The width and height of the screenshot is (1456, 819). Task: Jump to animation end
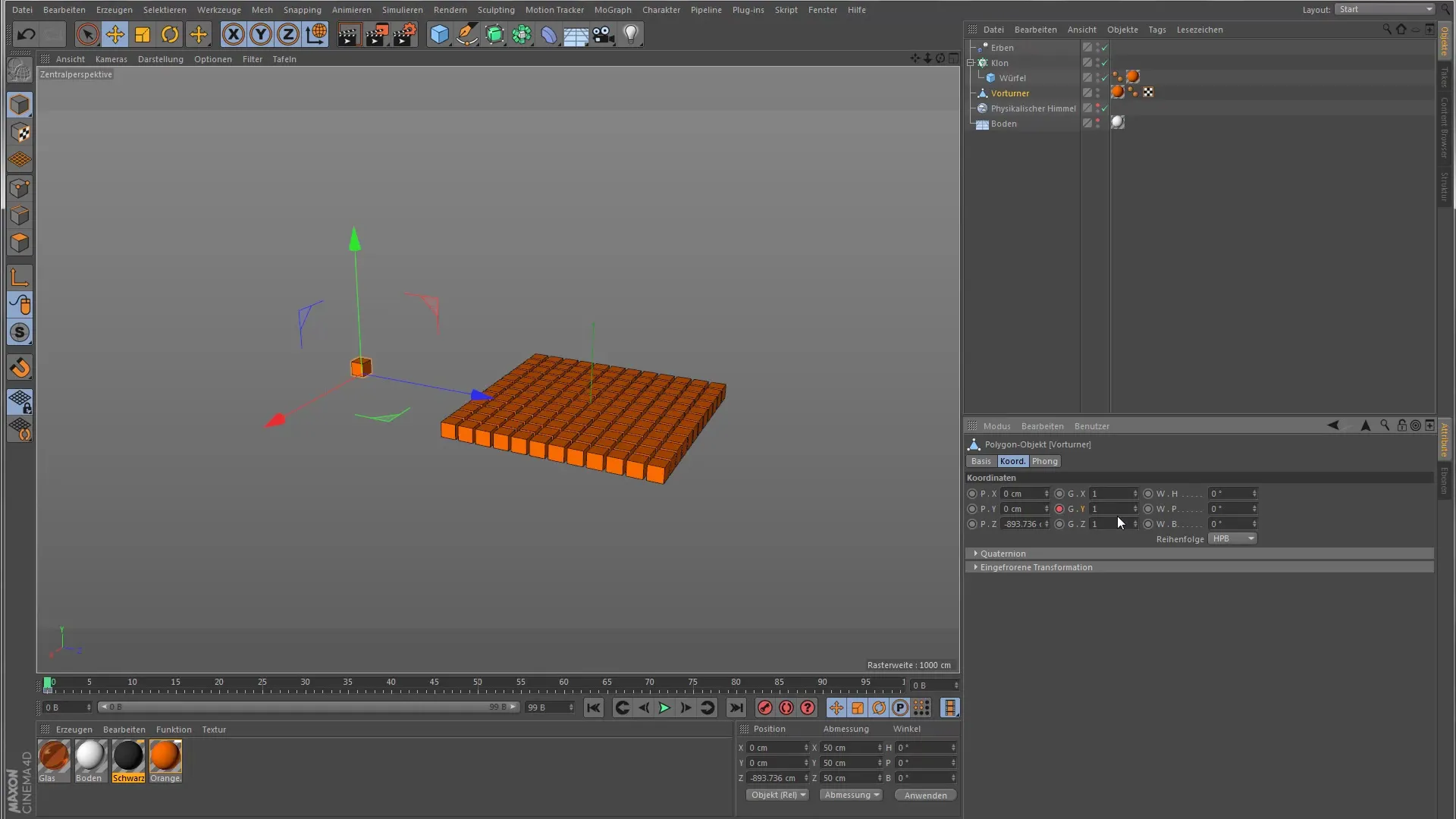pos(736,708)
